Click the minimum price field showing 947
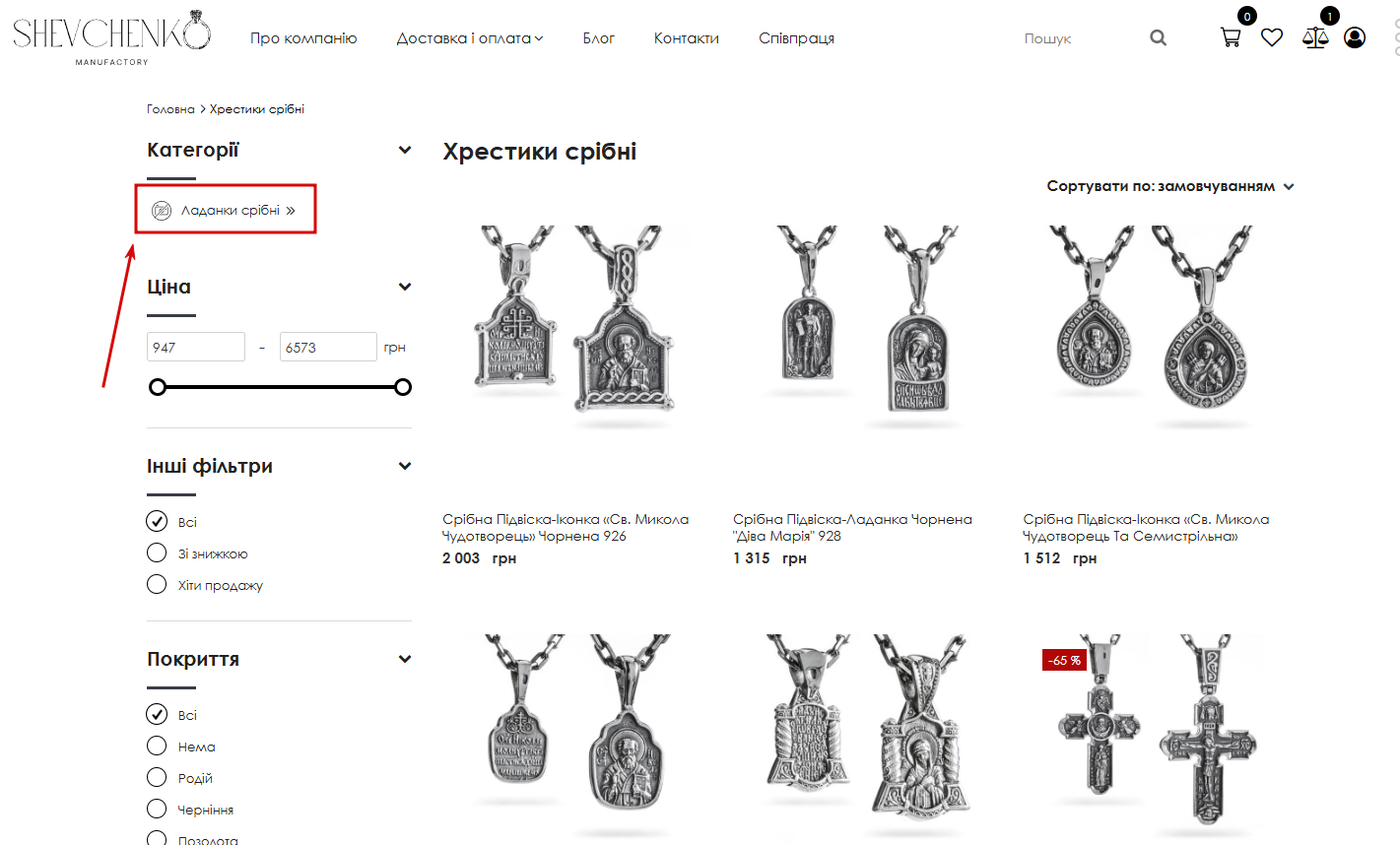 (196, 347)
